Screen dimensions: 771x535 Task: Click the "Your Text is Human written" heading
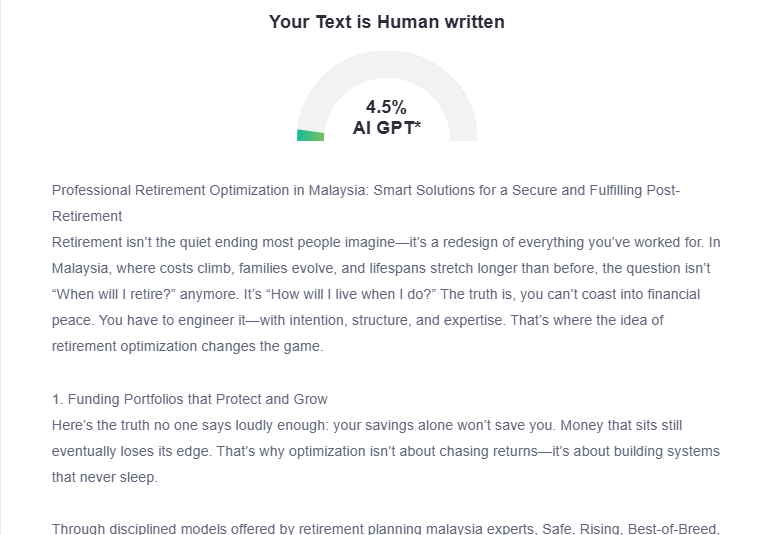coord(386,21)
